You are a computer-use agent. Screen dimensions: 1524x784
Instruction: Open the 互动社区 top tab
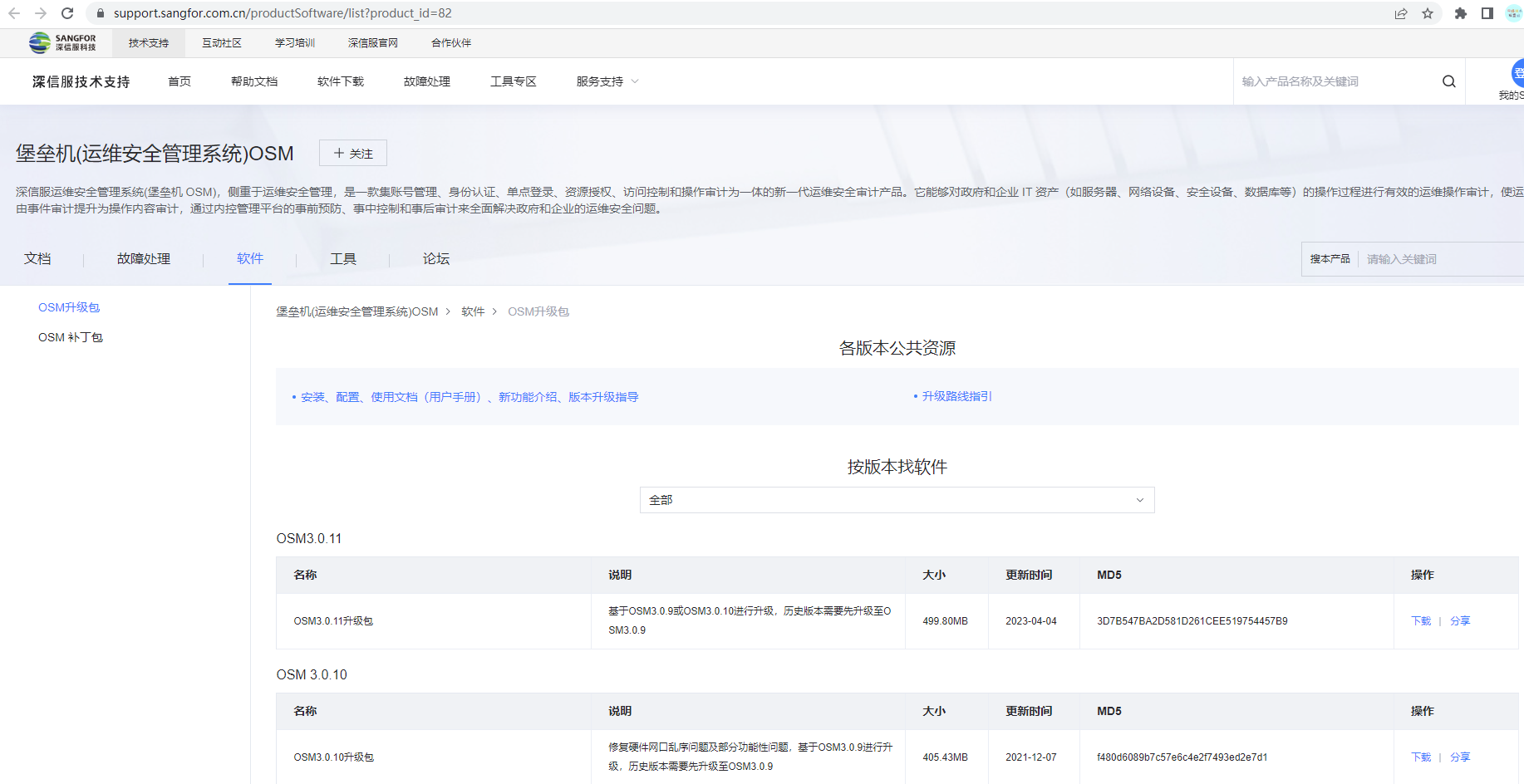point(222,43)
